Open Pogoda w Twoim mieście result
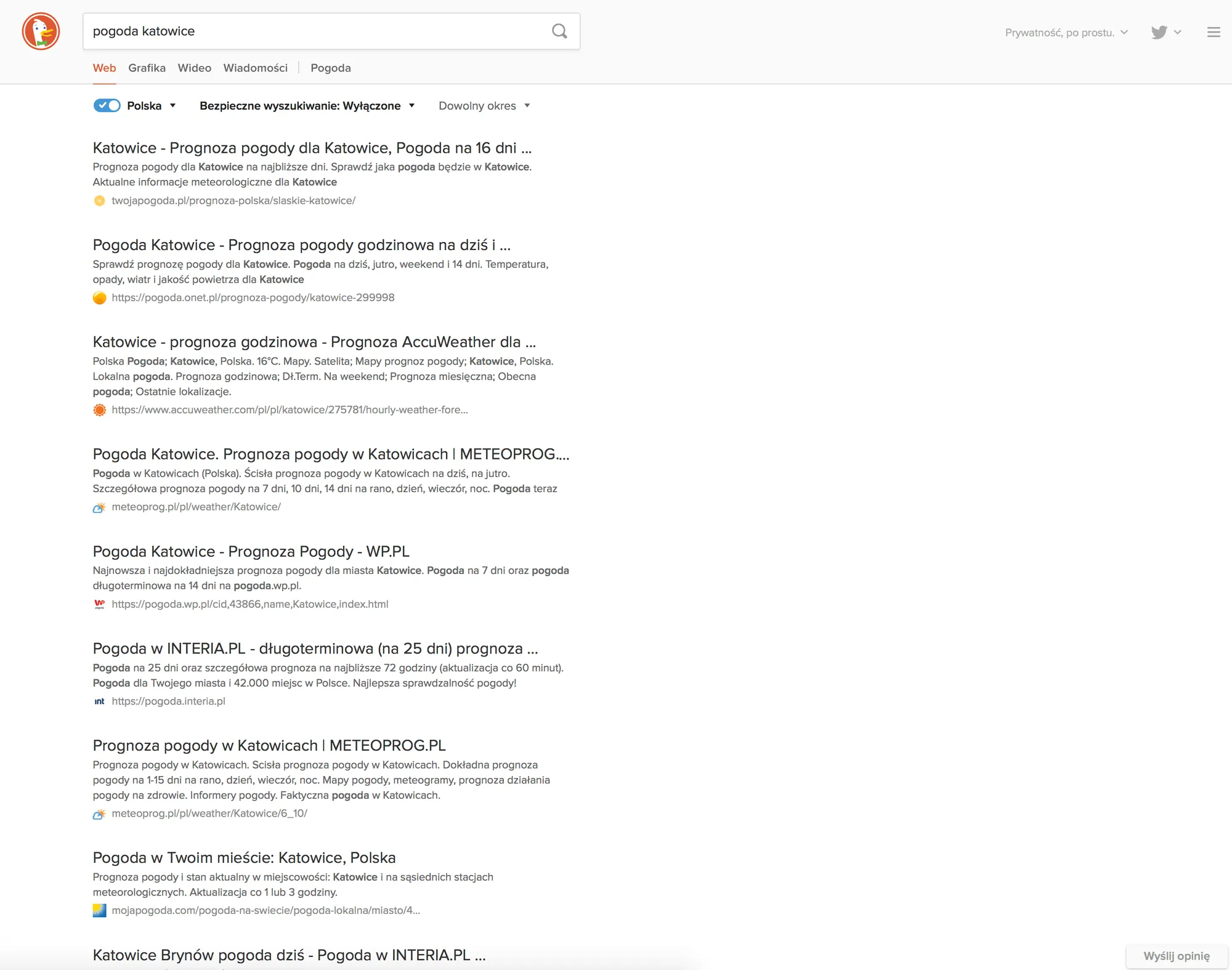This screenshot has height=970, width=1232. click(244, 857)
